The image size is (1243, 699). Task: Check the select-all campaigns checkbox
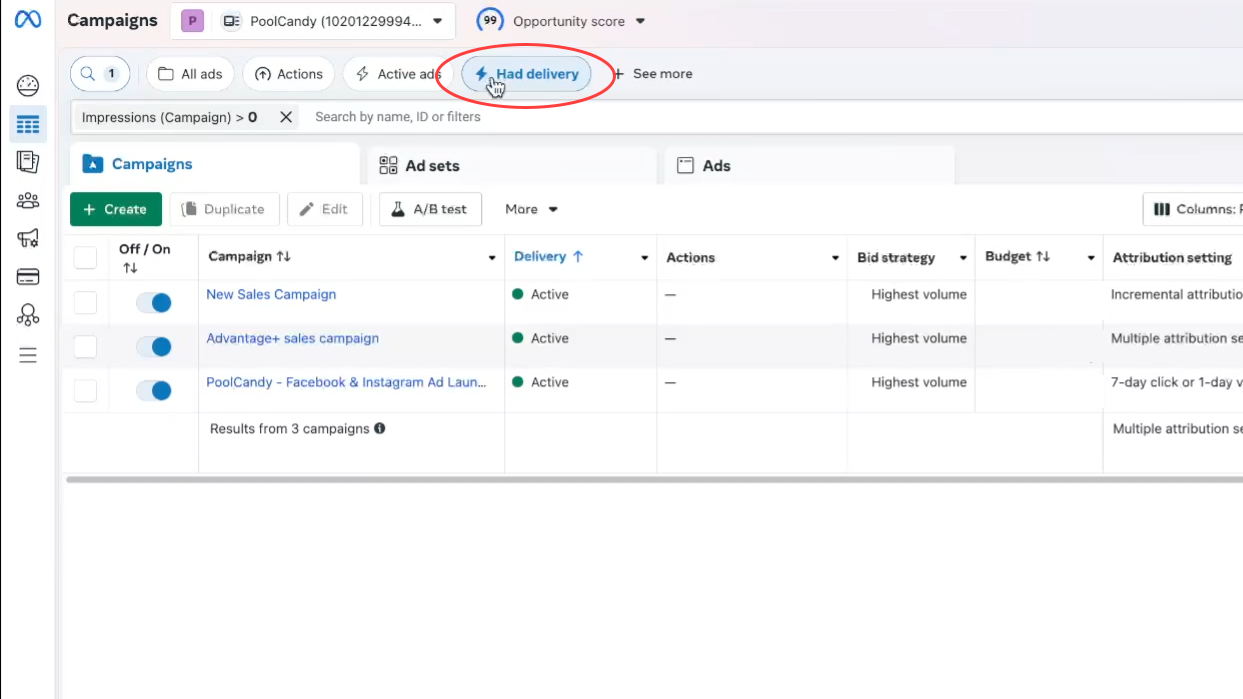tap(86, 258)
